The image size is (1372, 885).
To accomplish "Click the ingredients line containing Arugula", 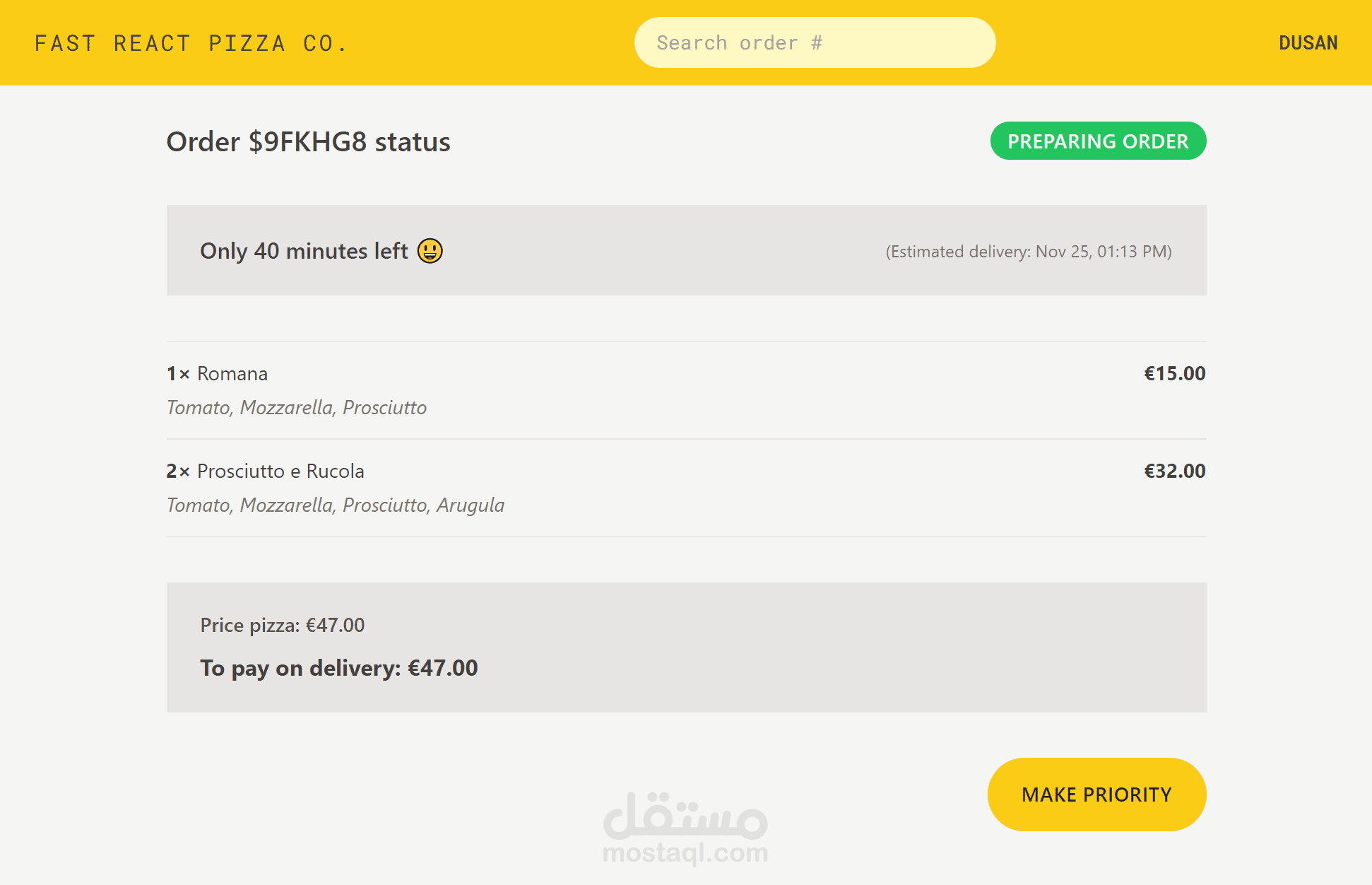I will (x=336, y=505).
